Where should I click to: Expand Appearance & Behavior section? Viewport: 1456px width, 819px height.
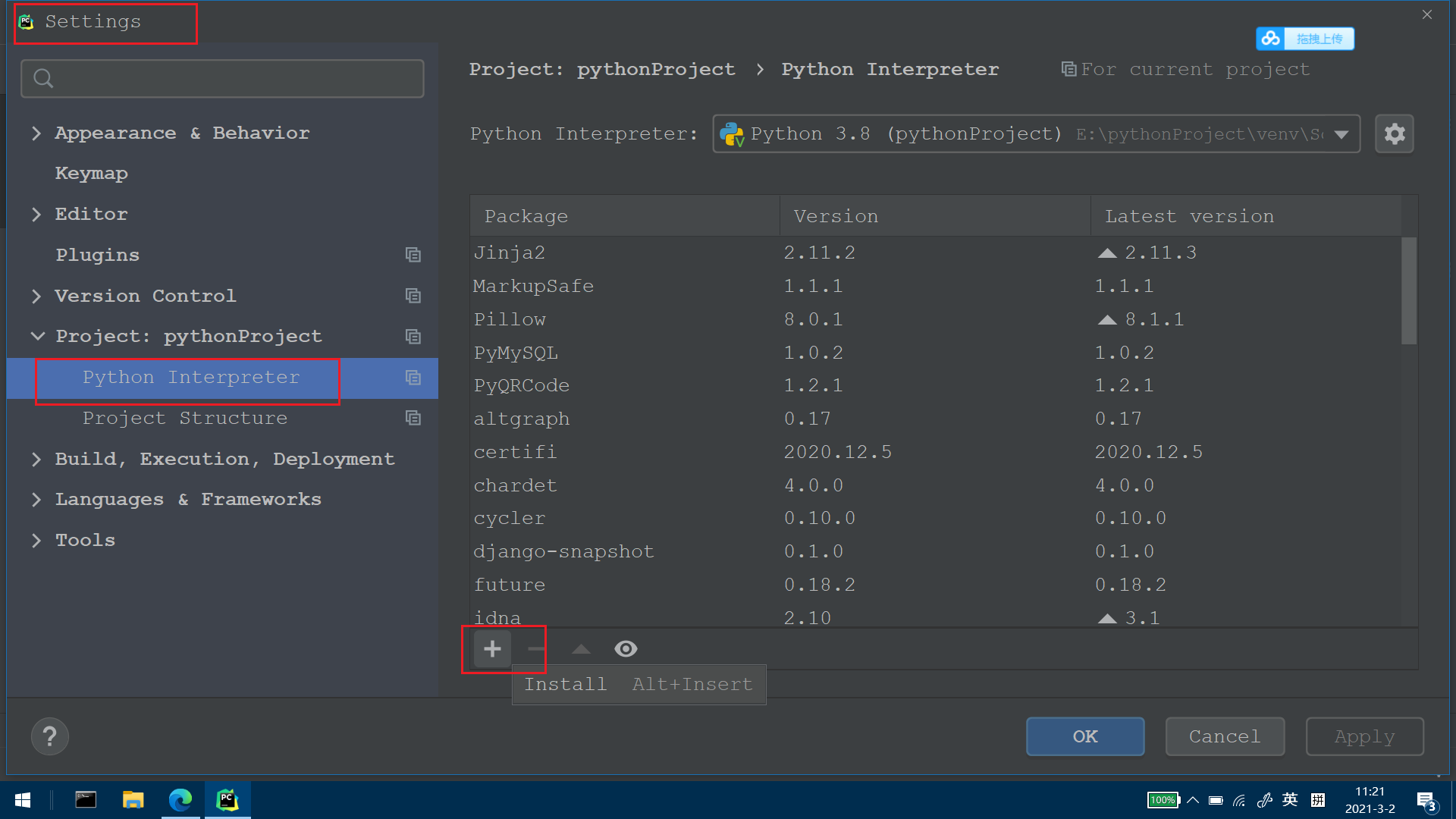coord(36,133)
